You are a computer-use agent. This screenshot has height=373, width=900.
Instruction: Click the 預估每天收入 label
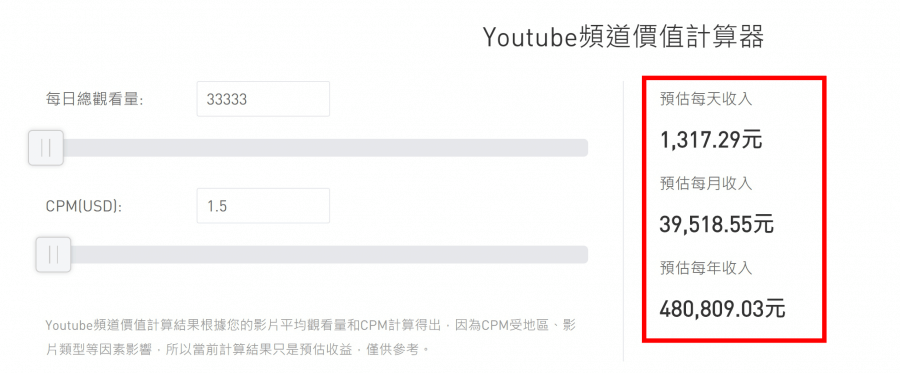pyautogui.click(x=706, y=99)
